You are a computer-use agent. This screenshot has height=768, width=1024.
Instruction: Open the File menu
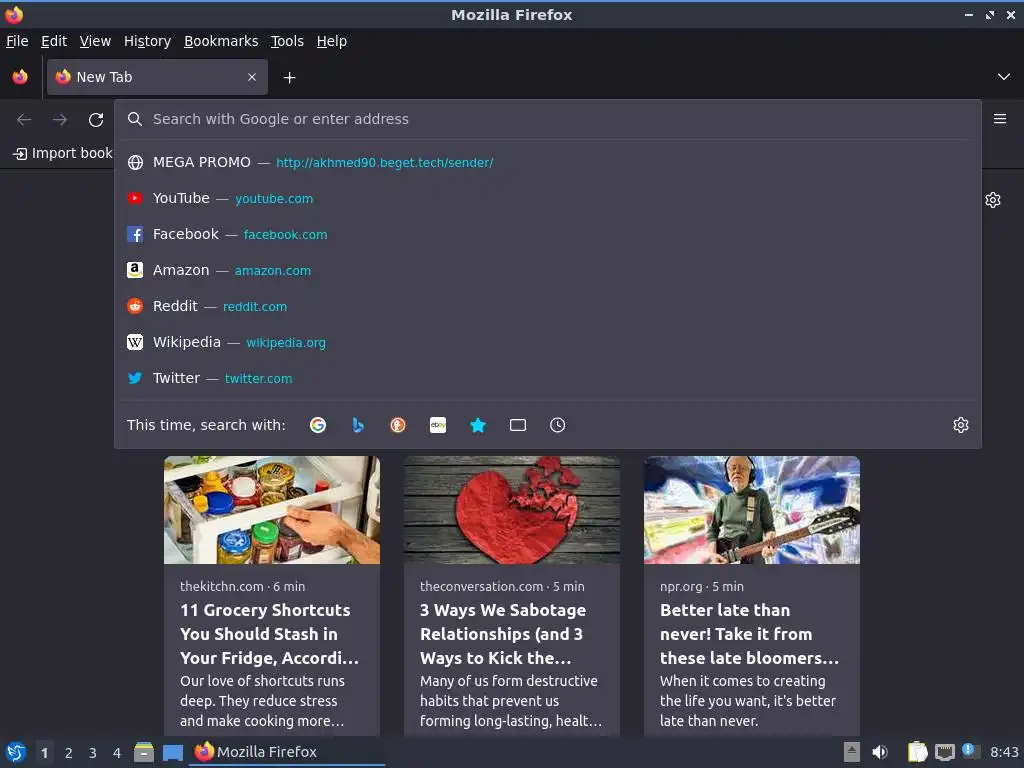point(18,41)
